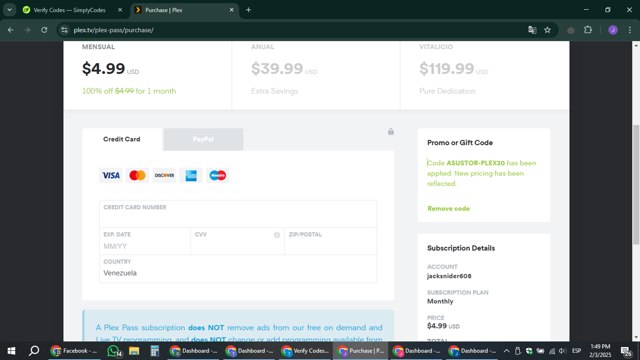The height and width of the screenshot is (360, 640).
Task: Open Windows Start menu
Action: coord(11,351)
